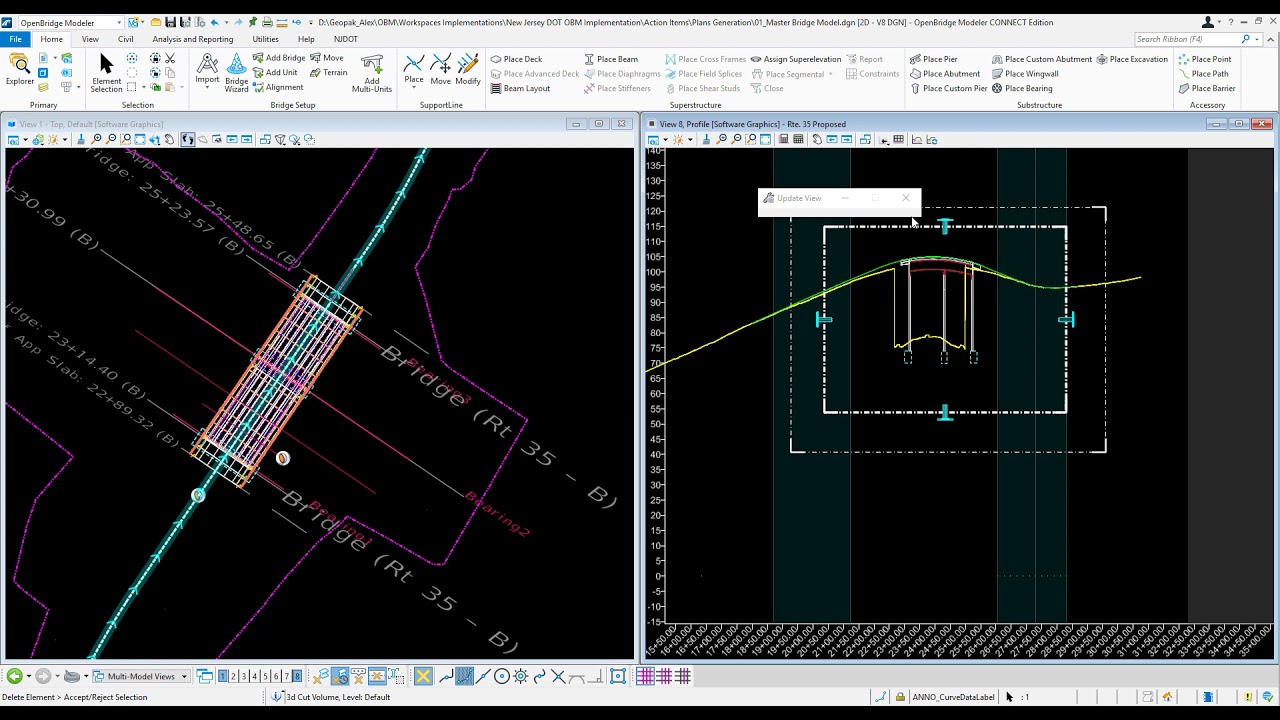Expand the Search Ribbon options arrow
1280x720 pixels.
1258,39
